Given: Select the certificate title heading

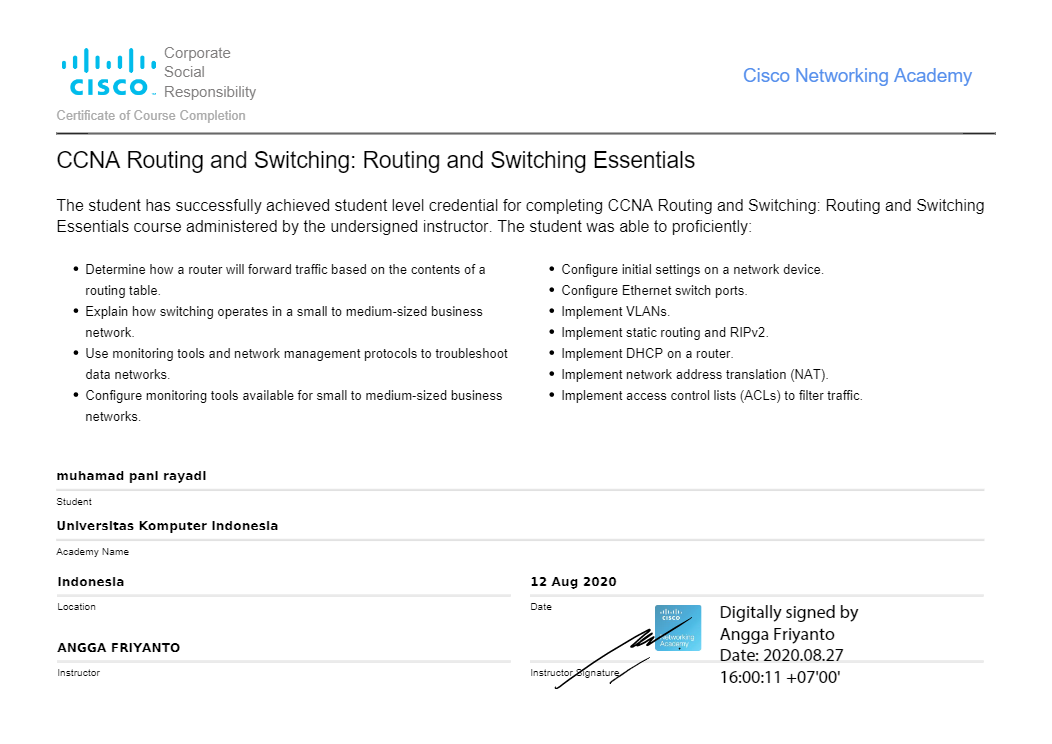Looking at the screenshot, I should point(376,160).
